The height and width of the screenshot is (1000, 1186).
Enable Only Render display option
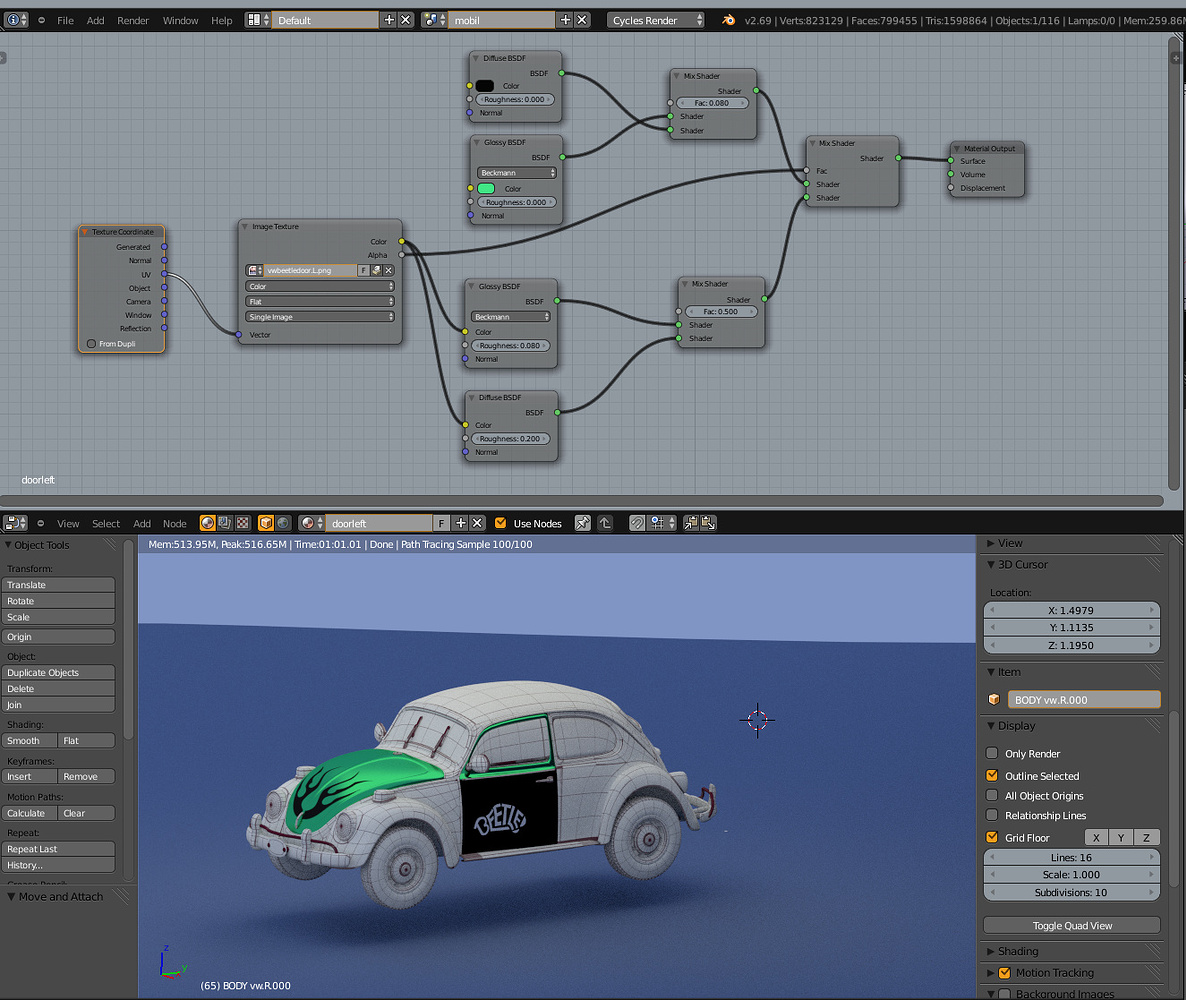(x=992, y=753)
